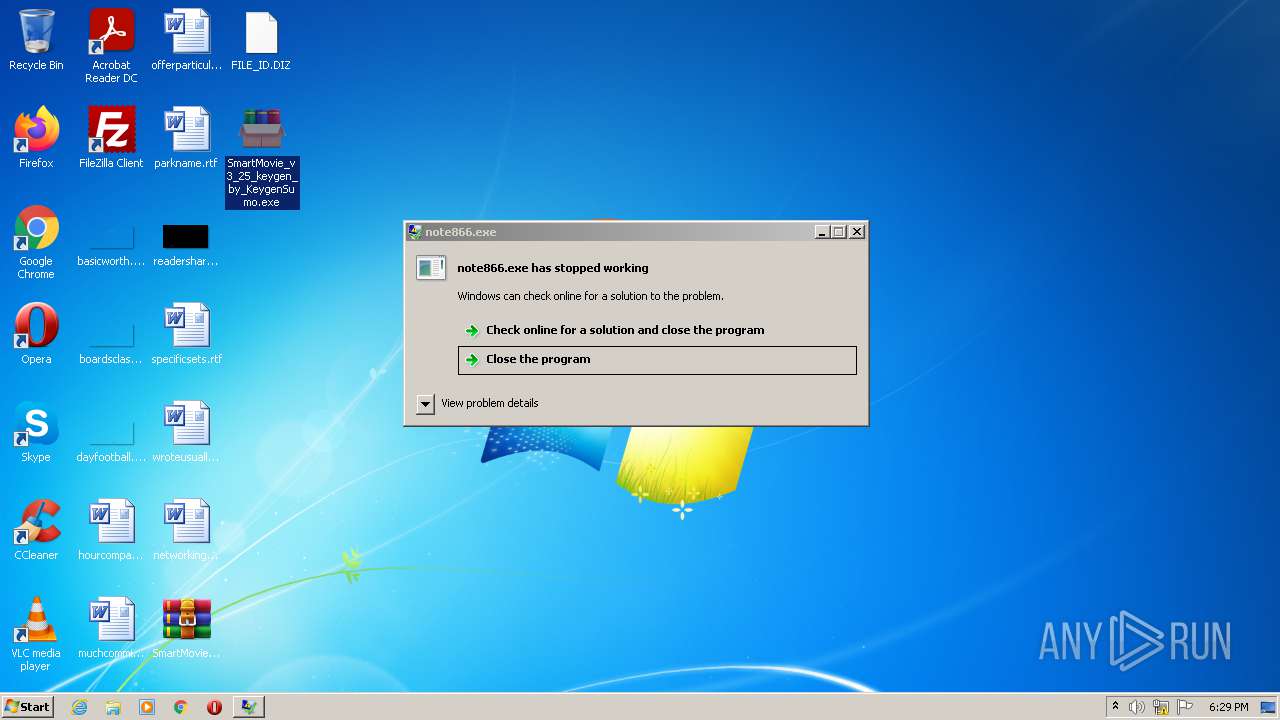The width and height of the screenshot is (1280, 720).
Task: Launch the Google Chrome desktop shortcut
Action: (36, 243)
